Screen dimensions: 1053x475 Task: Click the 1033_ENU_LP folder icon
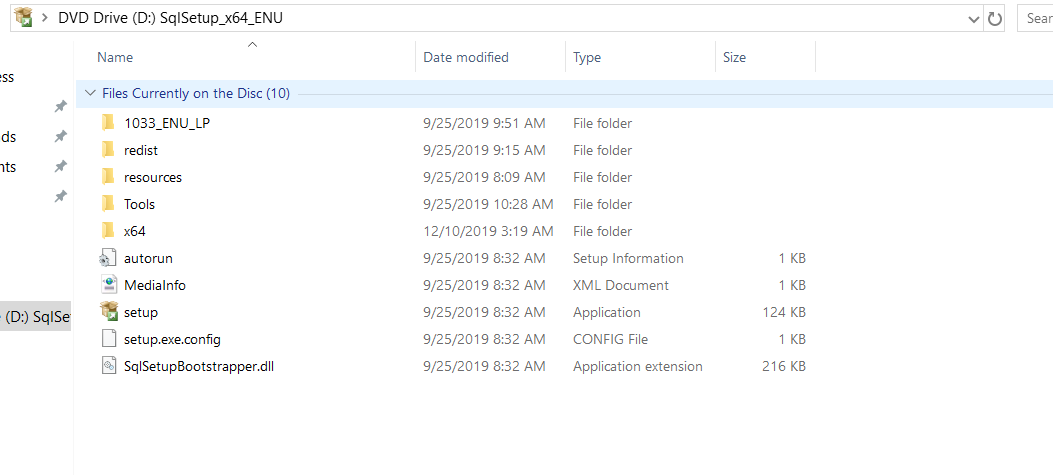click(x=108, y=123)
